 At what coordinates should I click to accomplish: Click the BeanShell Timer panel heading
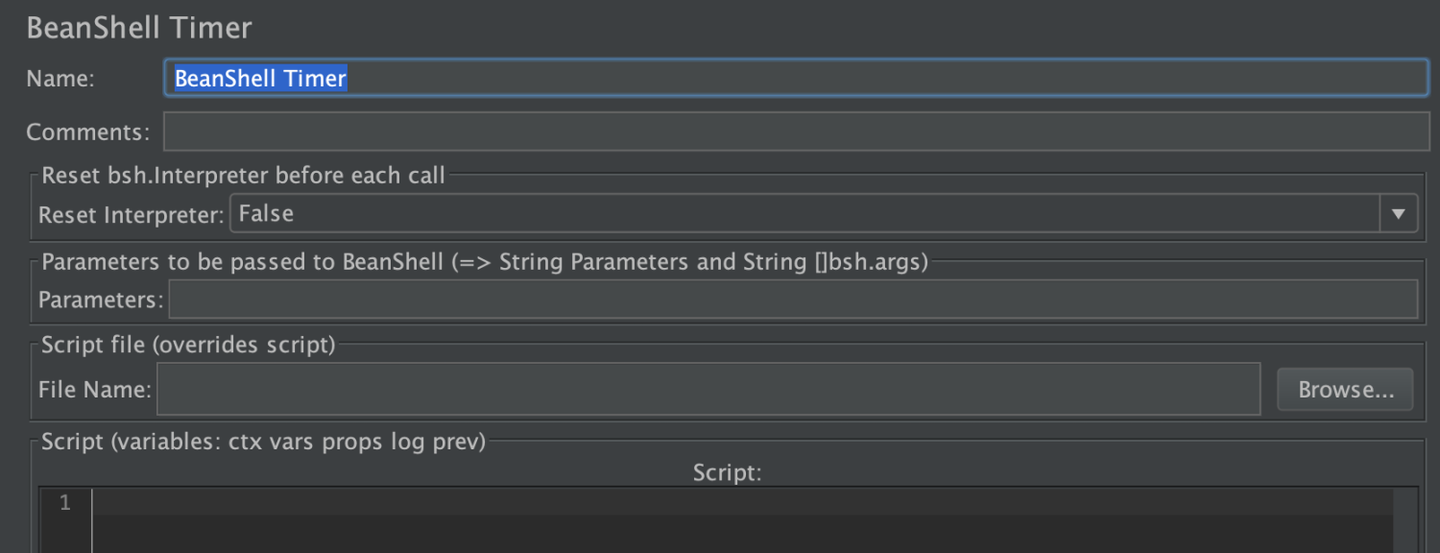139,27
